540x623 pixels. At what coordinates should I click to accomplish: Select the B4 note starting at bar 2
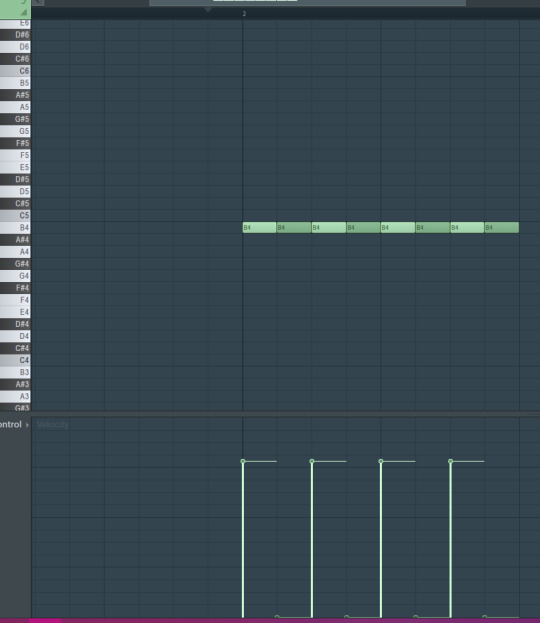(259, 228)
